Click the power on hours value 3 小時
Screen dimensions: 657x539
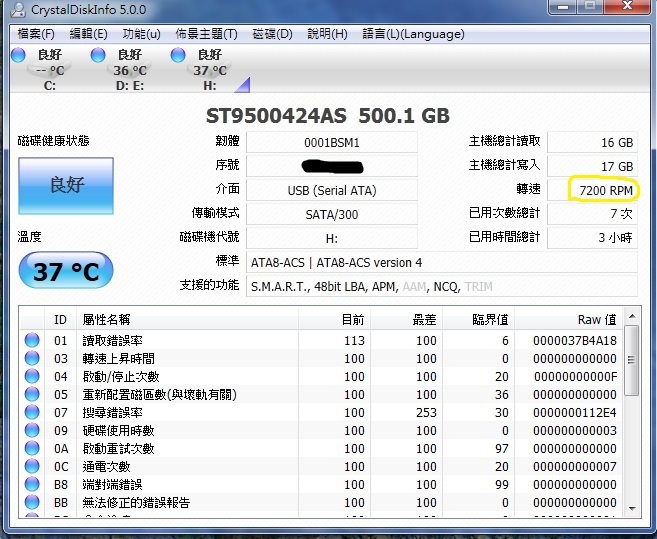[x=592, y=238]
